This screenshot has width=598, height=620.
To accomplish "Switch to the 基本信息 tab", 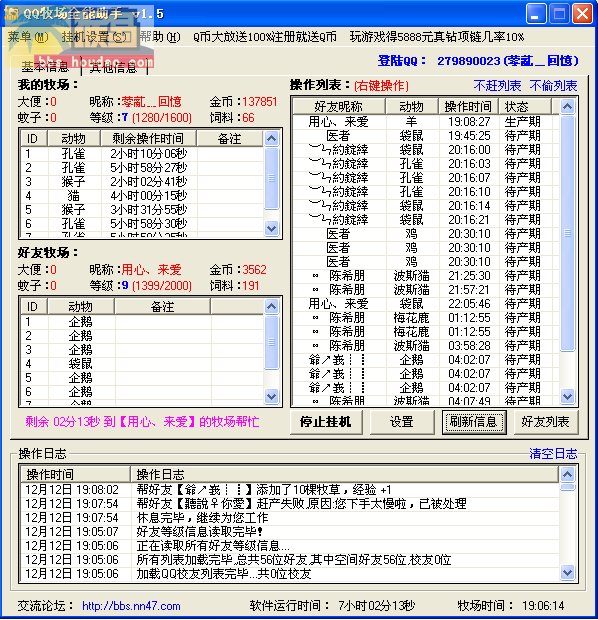I will [x=45, y=67].
